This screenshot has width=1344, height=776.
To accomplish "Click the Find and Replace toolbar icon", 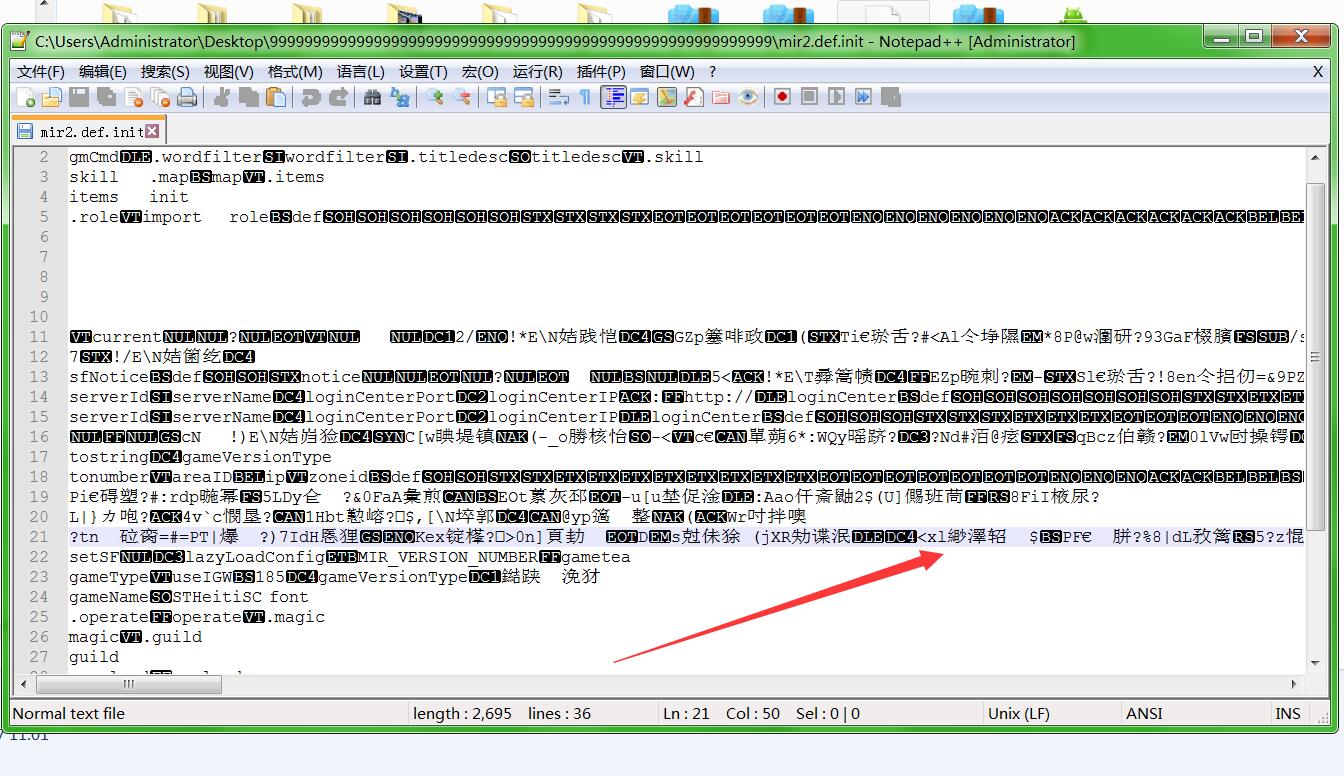I will click(x=400, y=97).
